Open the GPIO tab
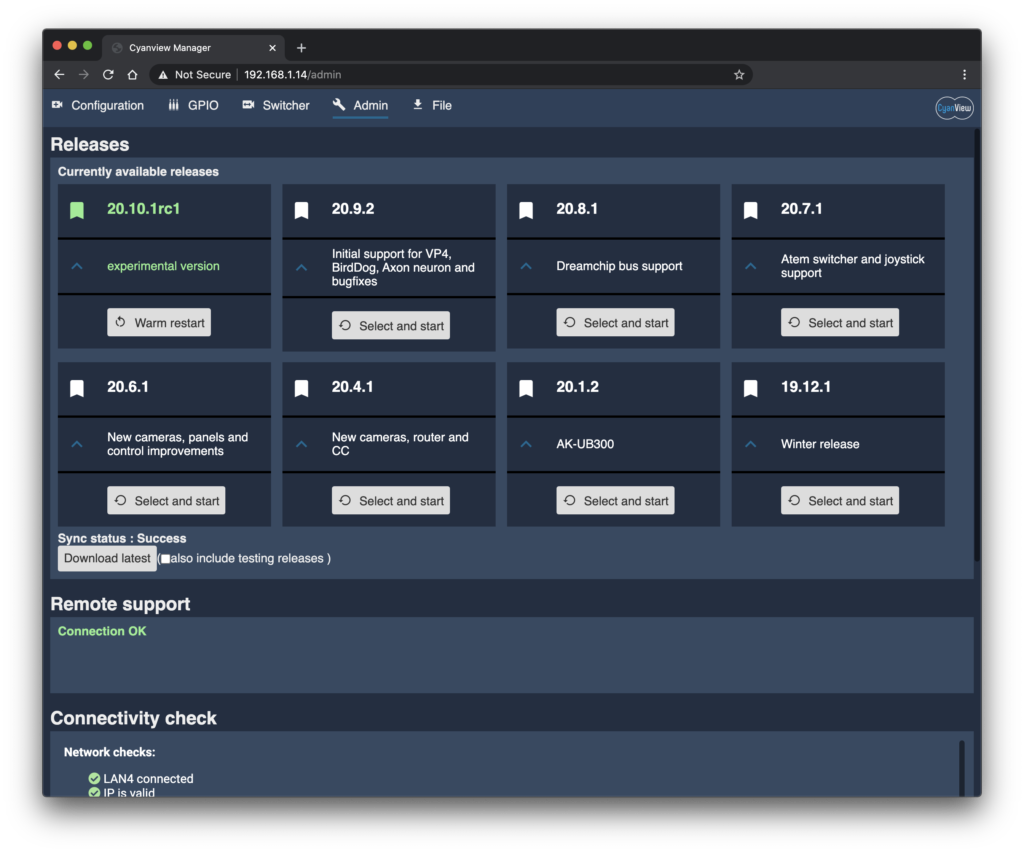This screenshot has height=853, width=1024. pyautogui.click(x=193, y=105)
